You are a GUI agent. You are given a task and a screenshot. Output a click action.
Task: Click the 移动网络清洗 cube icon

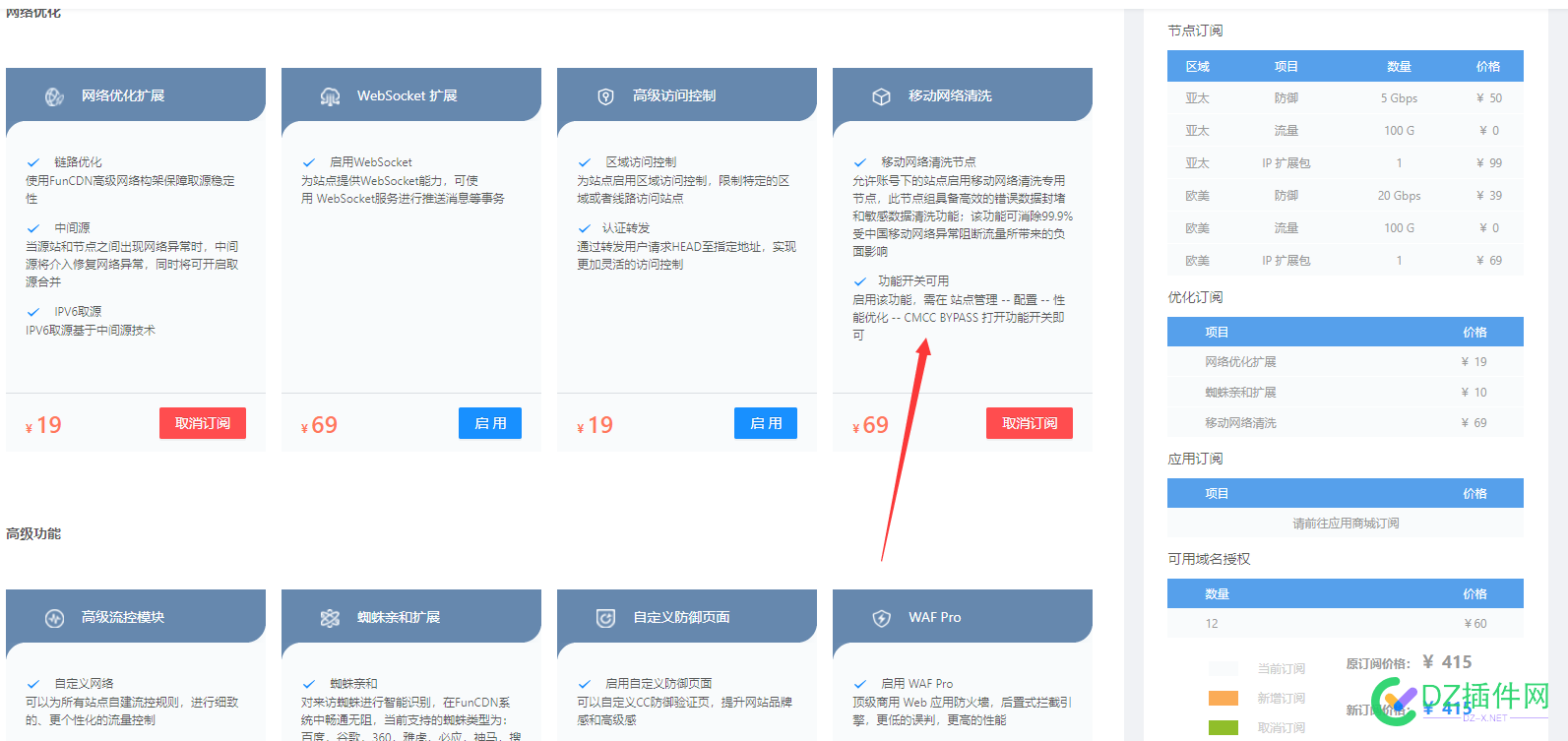(x=881, y=96)
